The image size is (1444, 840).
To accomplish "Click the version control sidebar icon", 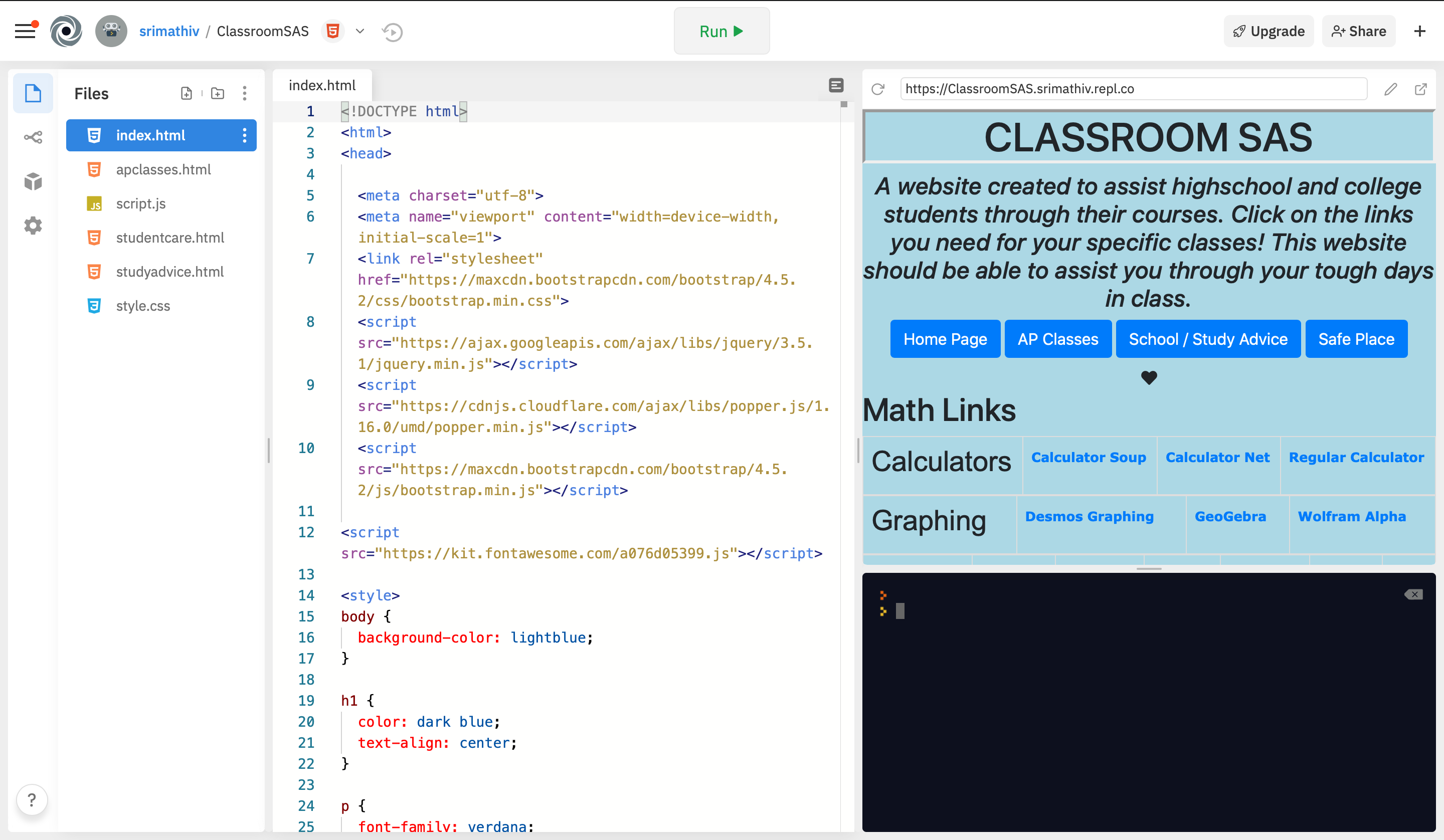I will [33, 137].
